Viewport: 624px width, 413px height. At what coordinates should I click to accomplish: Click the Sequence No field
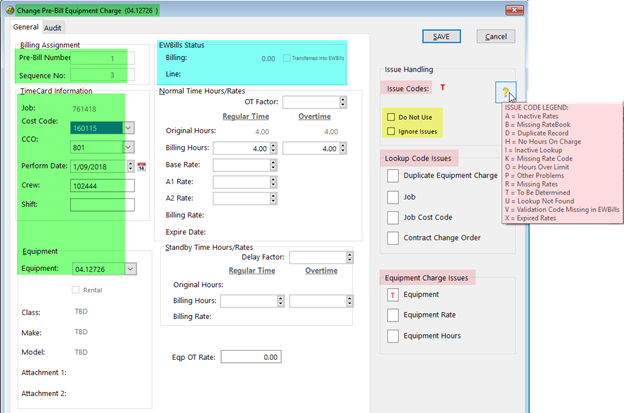tap(102, 75)
